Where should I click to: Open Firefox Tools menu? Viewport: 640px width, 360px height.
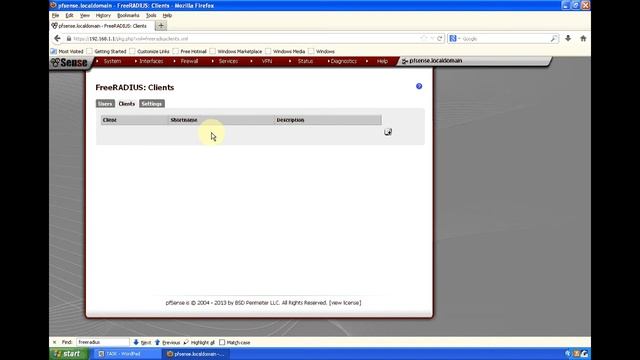[151, 15]
